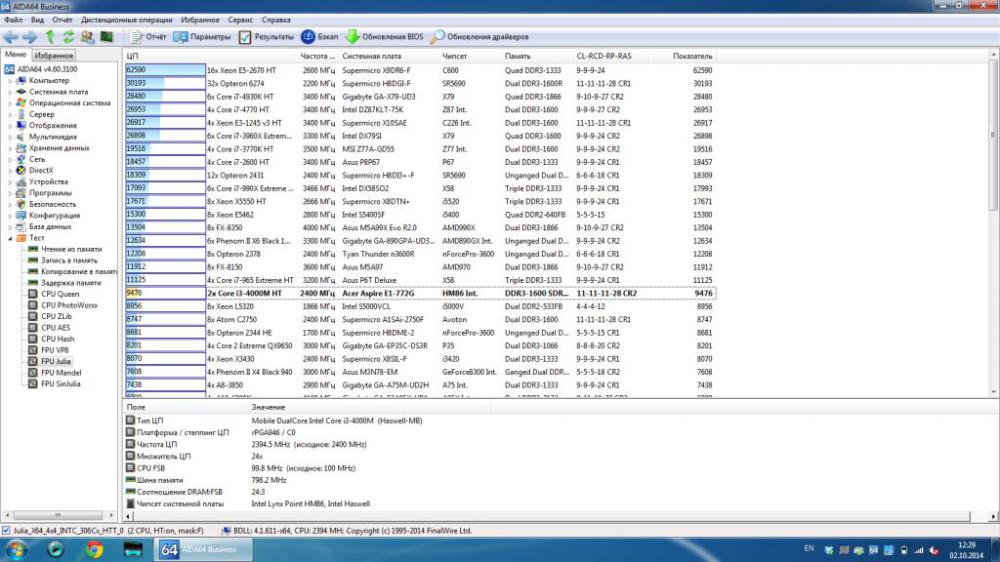Viewport: 1000px width, 562px height.
Task: Switch to the Избранное sidebar tab
Action: pos(54,55)
